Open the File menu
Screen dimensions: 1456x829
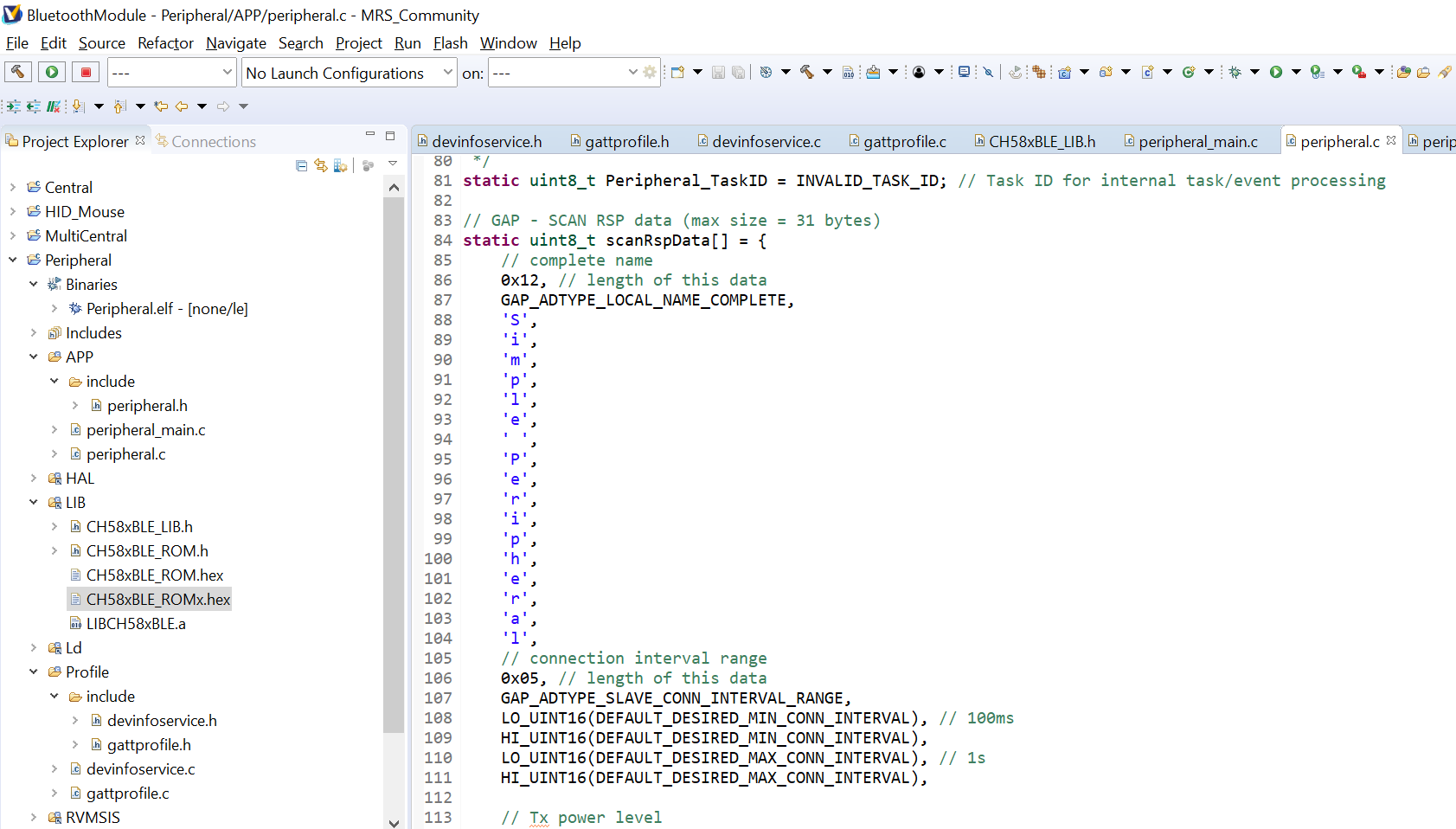(17, 43)
